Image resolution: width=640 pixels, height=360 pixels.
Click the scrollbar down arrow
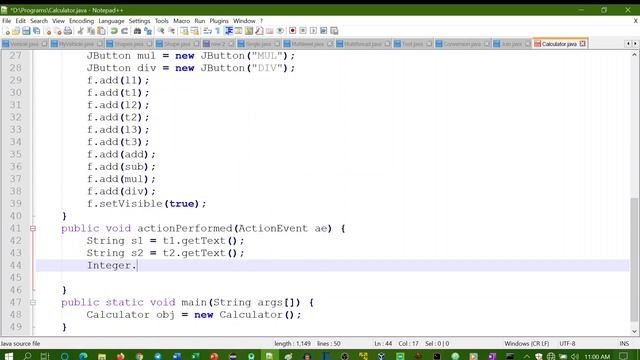coord(634,331)
